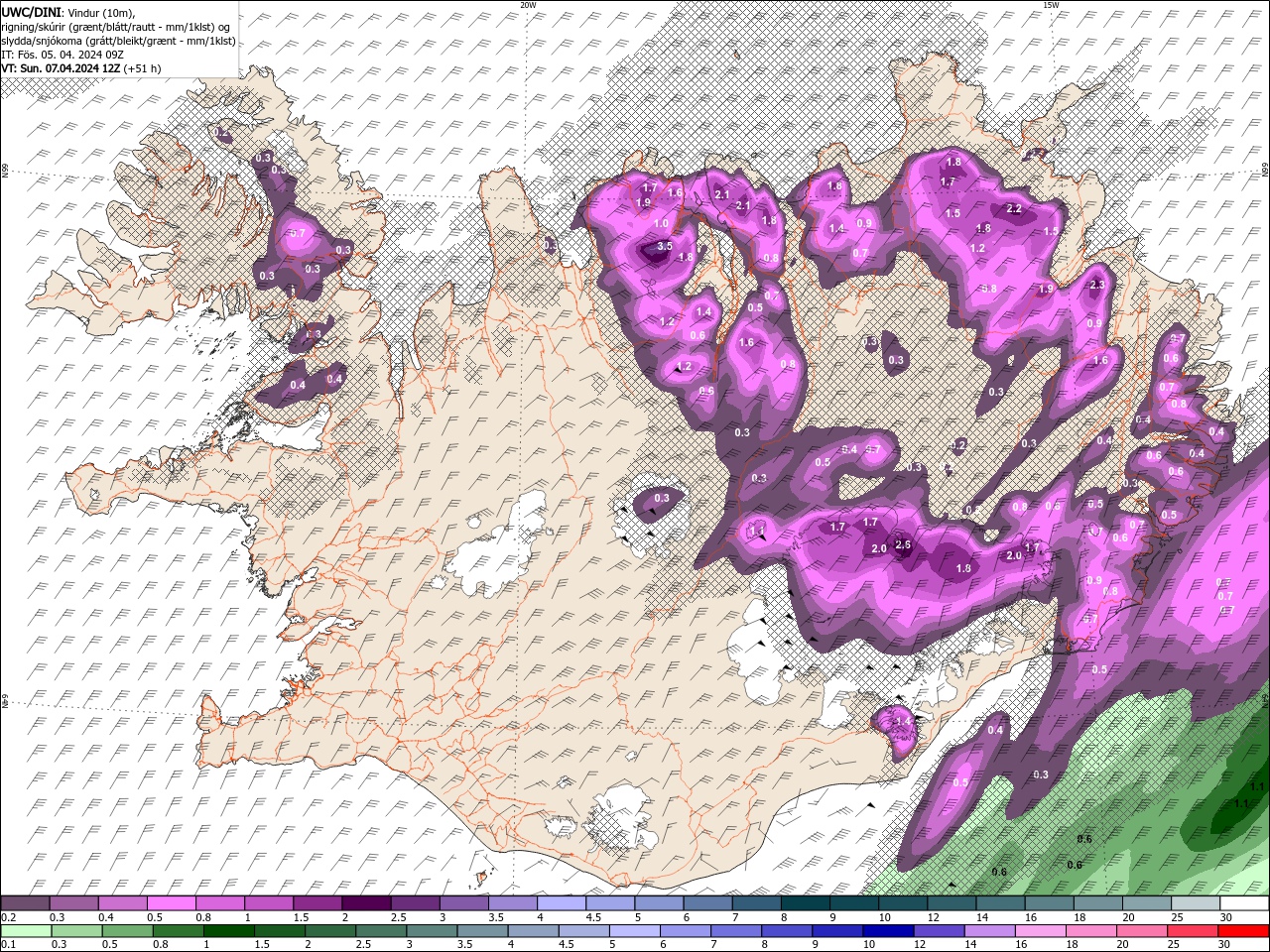Click the 4.5 label under upper legend
The width and height of the screenshot is (1270, 952).
[x=593, y=917]
